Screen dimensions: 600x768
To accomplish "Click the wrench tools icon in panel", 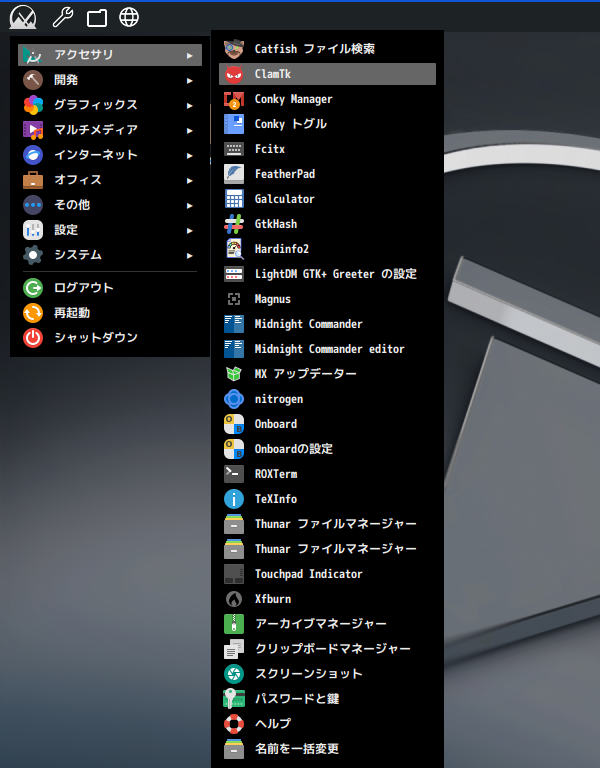I will click(x=63, y=17).
